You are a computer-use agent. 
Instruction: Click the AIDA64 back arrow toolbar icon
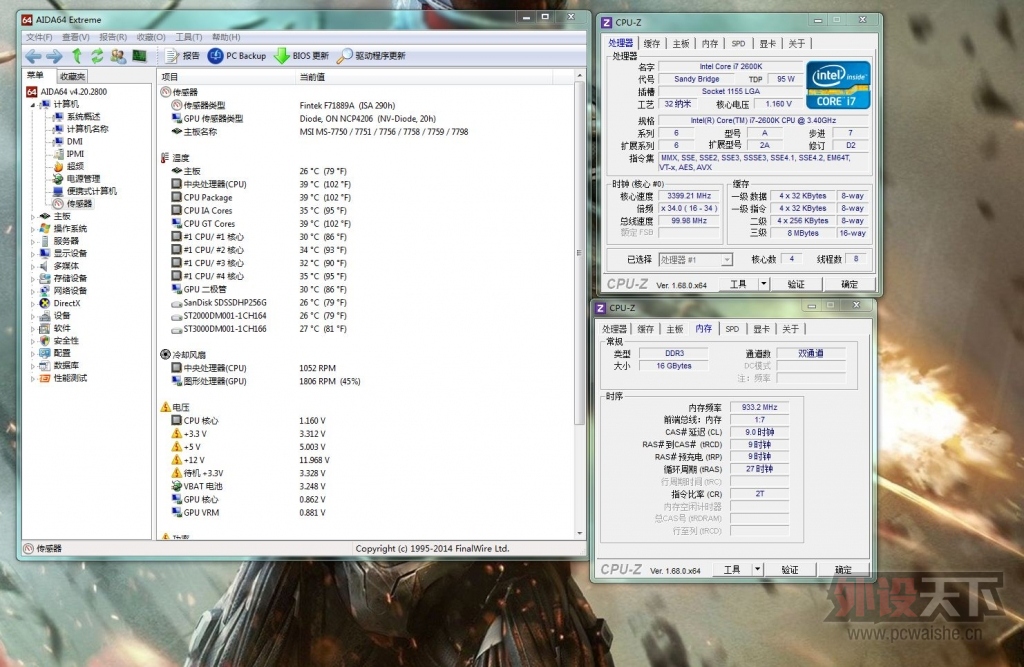[33, 56]
